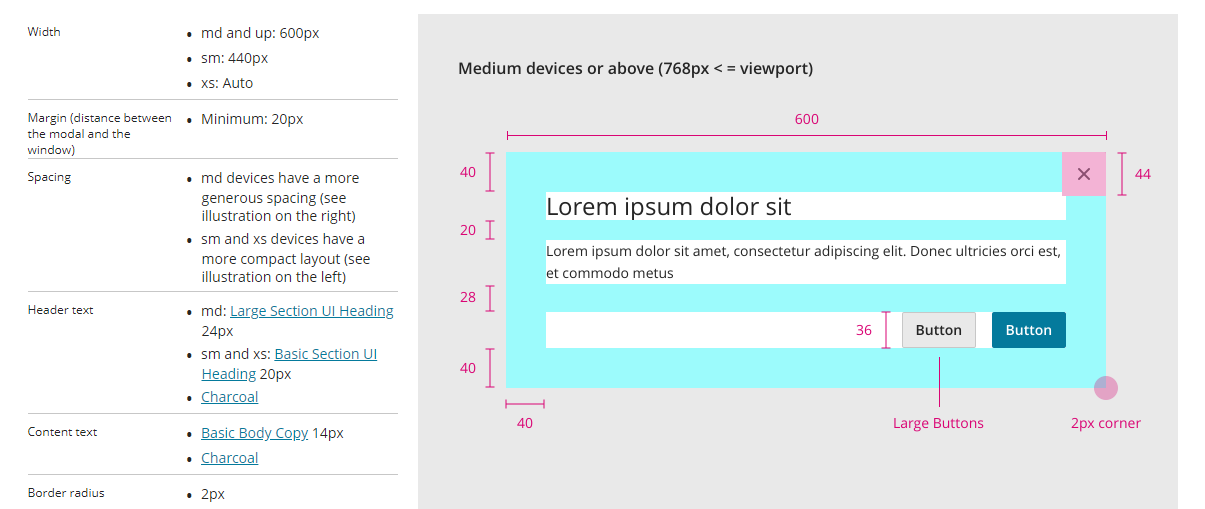Click the Medium devices or above heading
The height and width of the screenshot is (509, 1205).
tap(636, 68)
